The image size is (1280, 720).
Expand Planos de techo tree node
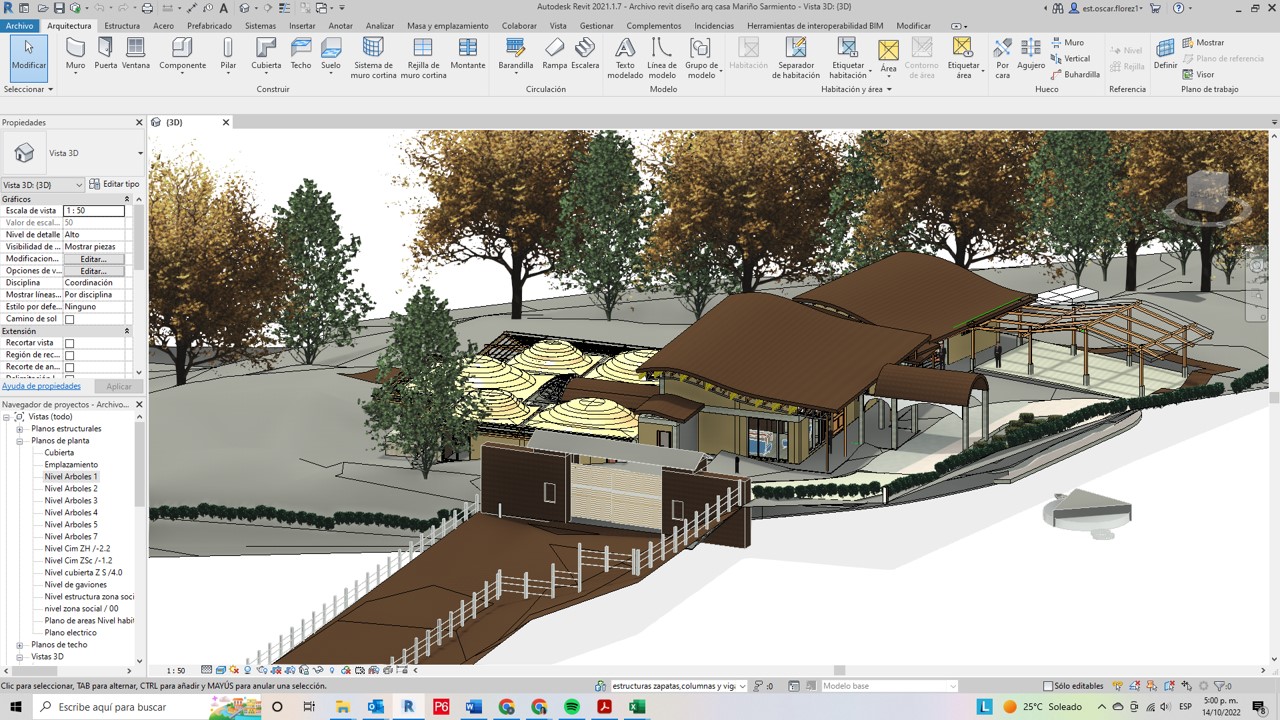[x=19, y=645]
